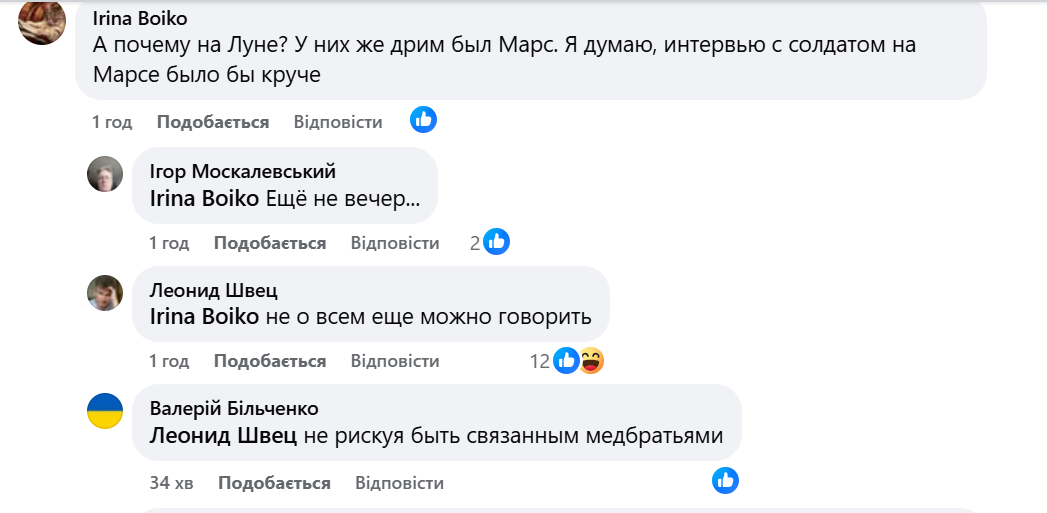This screenshot has height=513, width=1047.
Task: Reply to Irina Boiko's comment via Відповісти
Action: [x=338, y=122]
